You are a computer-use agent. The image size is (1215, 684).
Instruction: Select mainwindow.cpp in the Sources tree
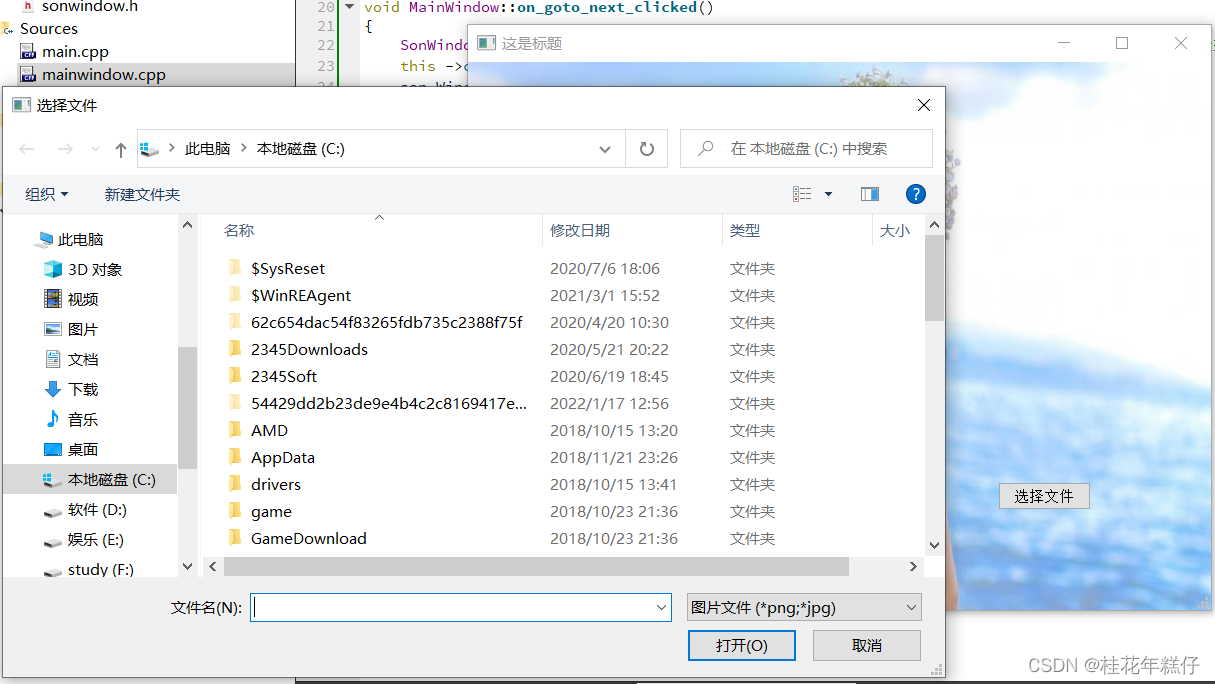click(x=104, y=75)
